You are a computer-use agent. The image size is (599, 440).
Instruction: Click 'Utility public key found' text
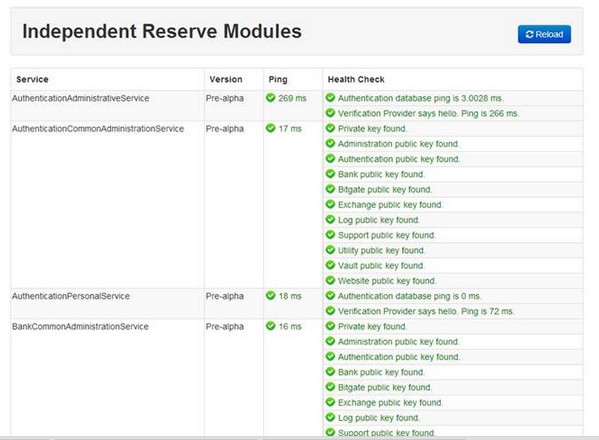point(382,251)
